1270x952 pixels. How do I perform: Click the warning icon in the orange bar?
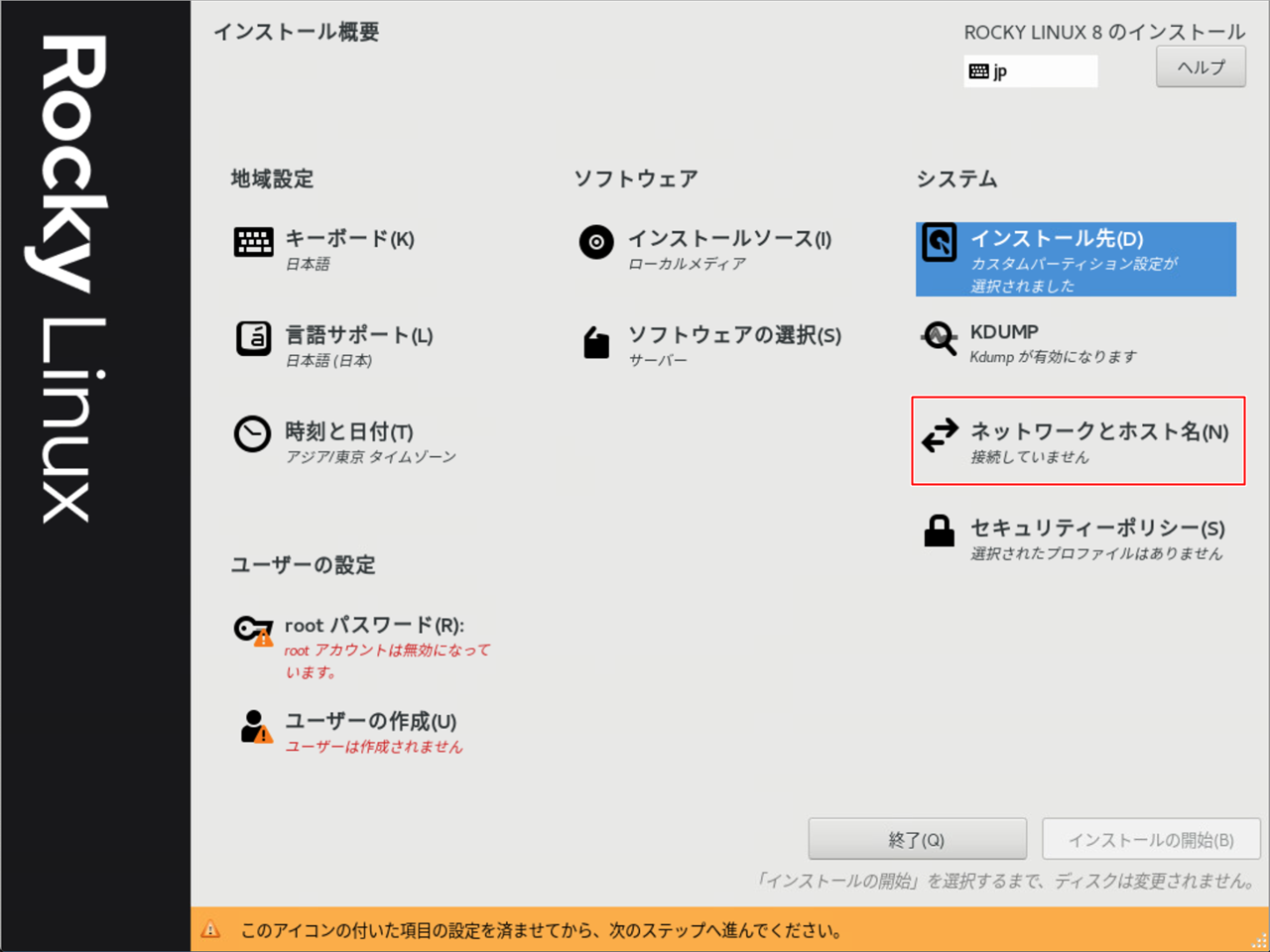211,929
